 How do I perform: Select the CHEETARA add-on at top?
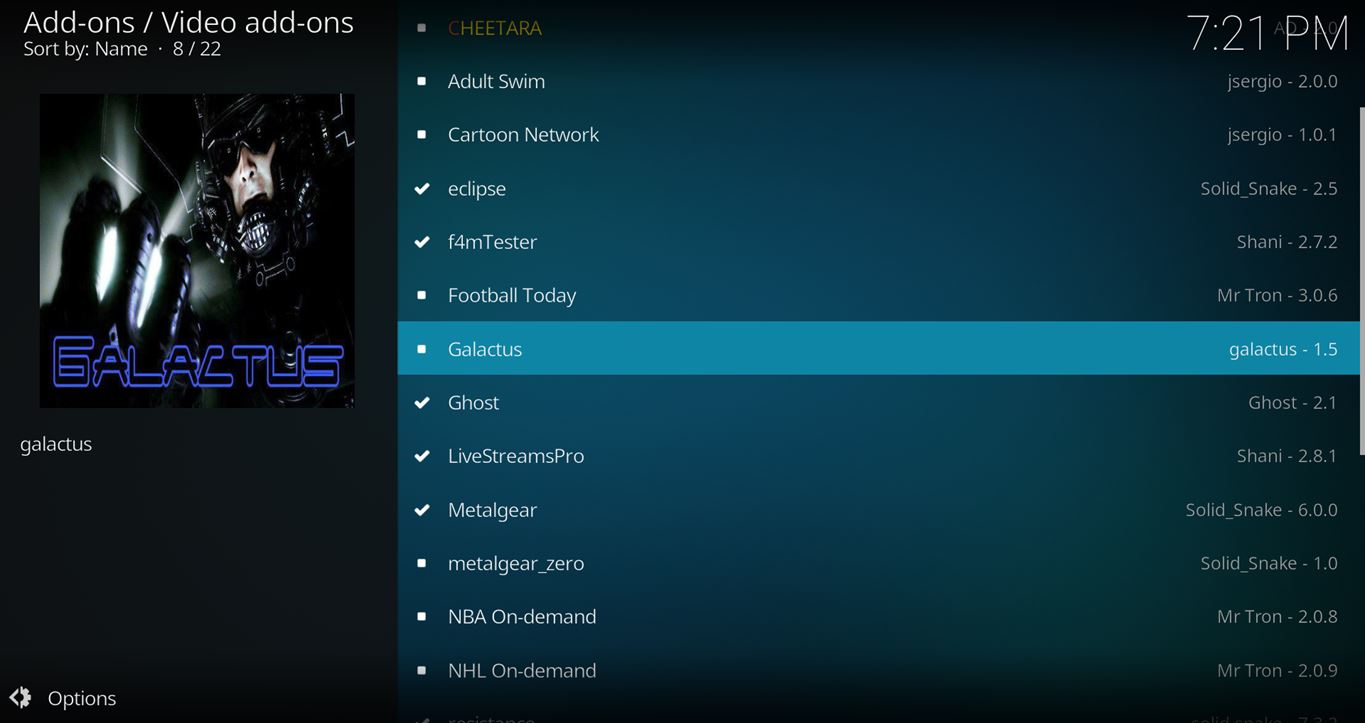click(495, 28)
